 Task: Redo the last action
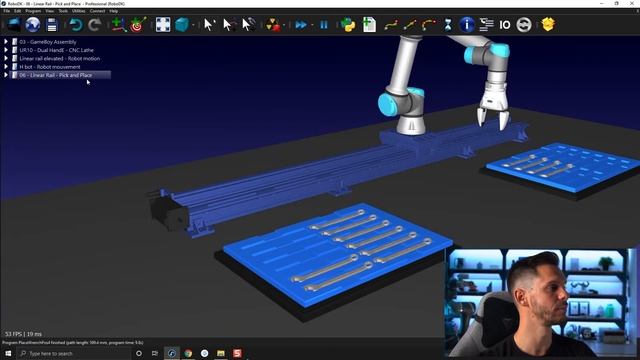point(95,25)
